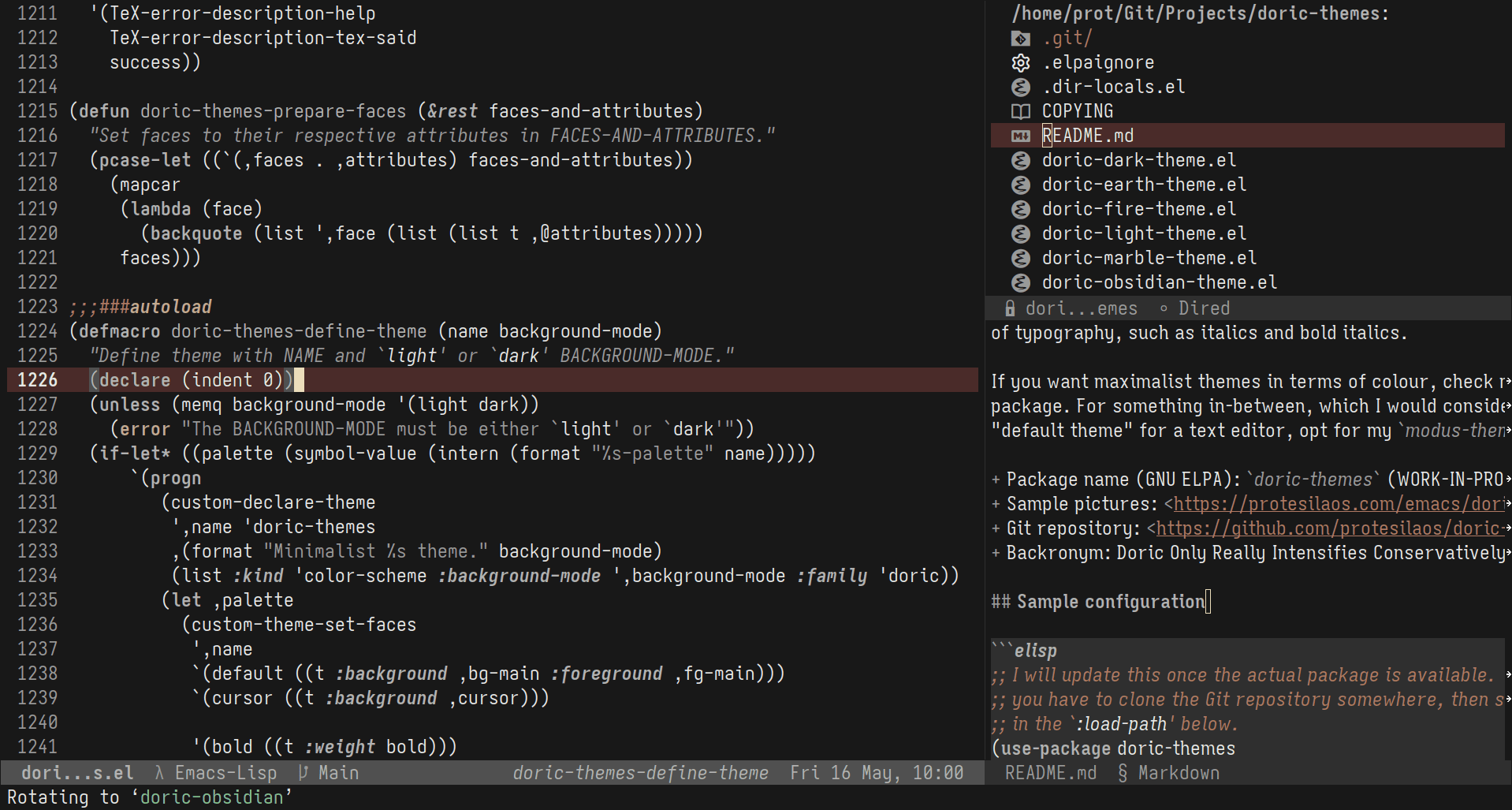1512x810 pixels.
Task: Click dori...s.el buffer name in mode line
Action: 77,773
